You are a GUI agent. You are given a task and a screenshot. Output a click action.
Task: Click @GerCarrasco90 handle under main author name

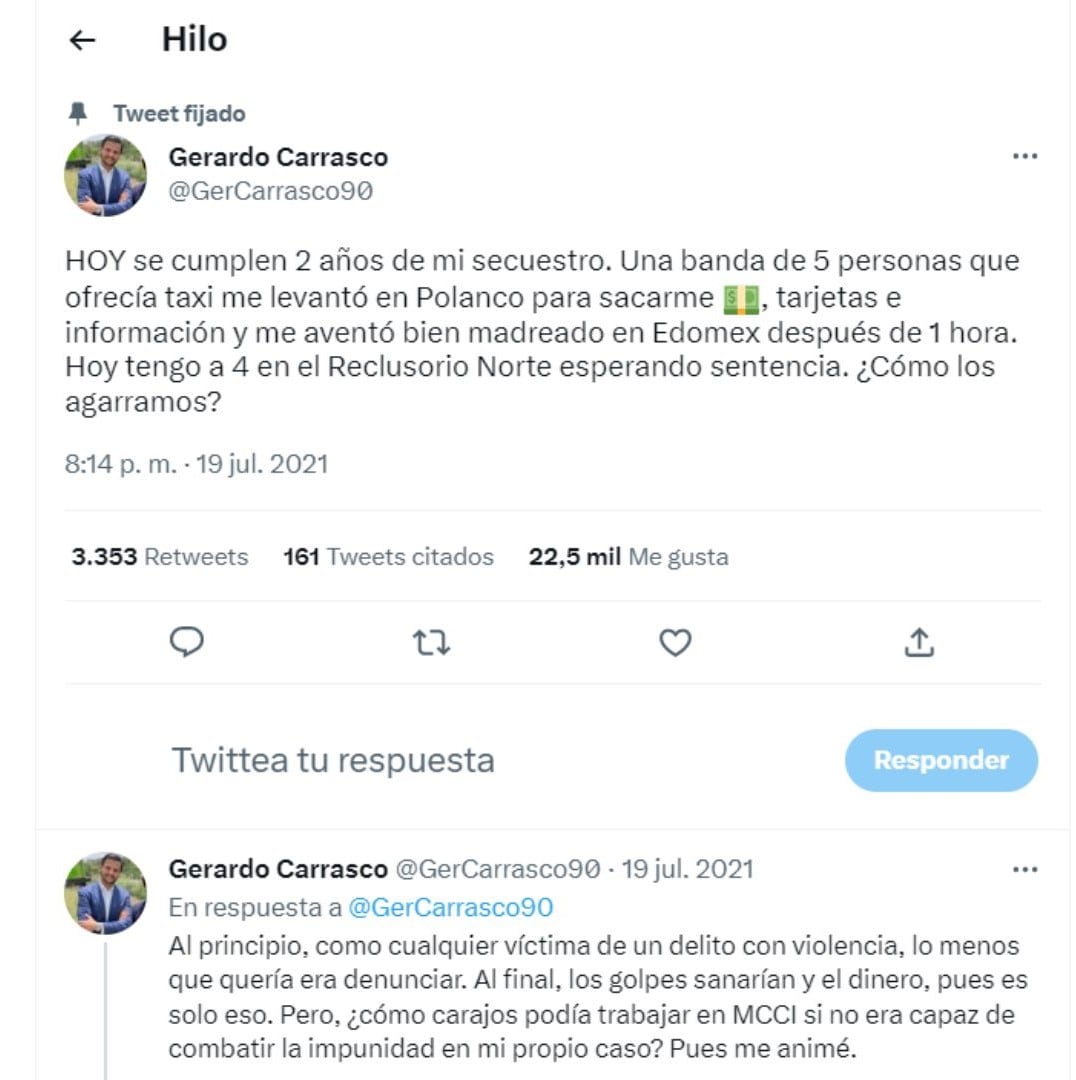[270, 191]
